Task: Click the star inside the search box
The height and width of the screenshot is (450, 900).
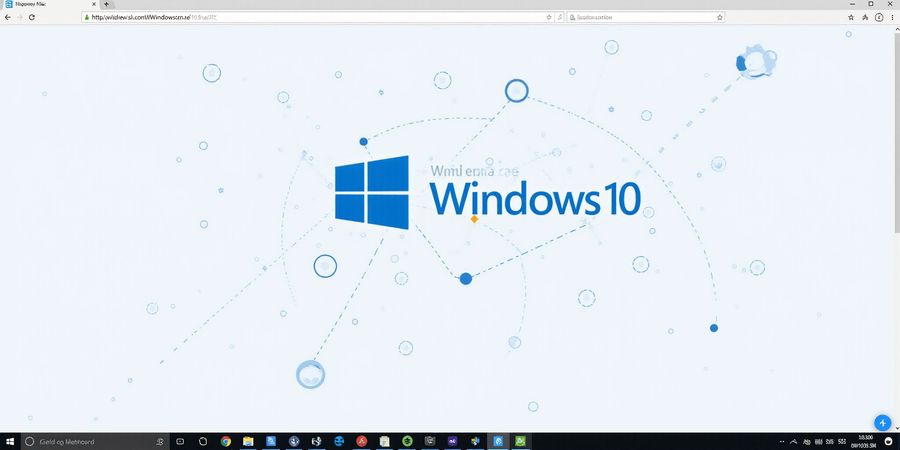Action: (x=719, y=17)
